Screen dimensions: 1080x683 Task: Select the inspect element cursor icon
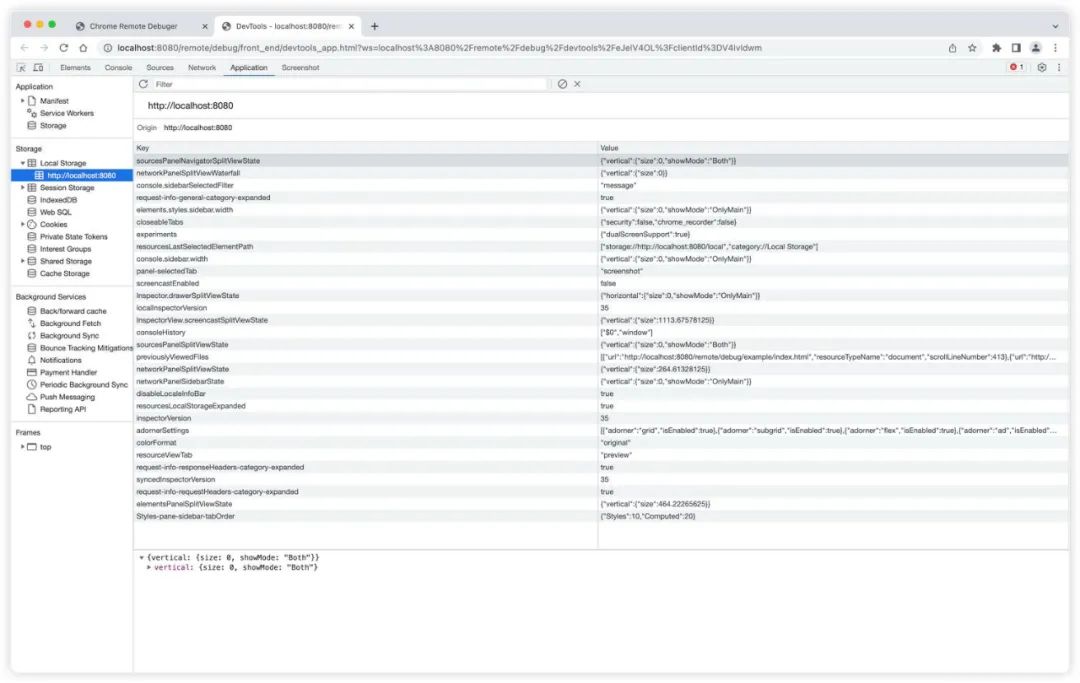[x=21, y=67]
